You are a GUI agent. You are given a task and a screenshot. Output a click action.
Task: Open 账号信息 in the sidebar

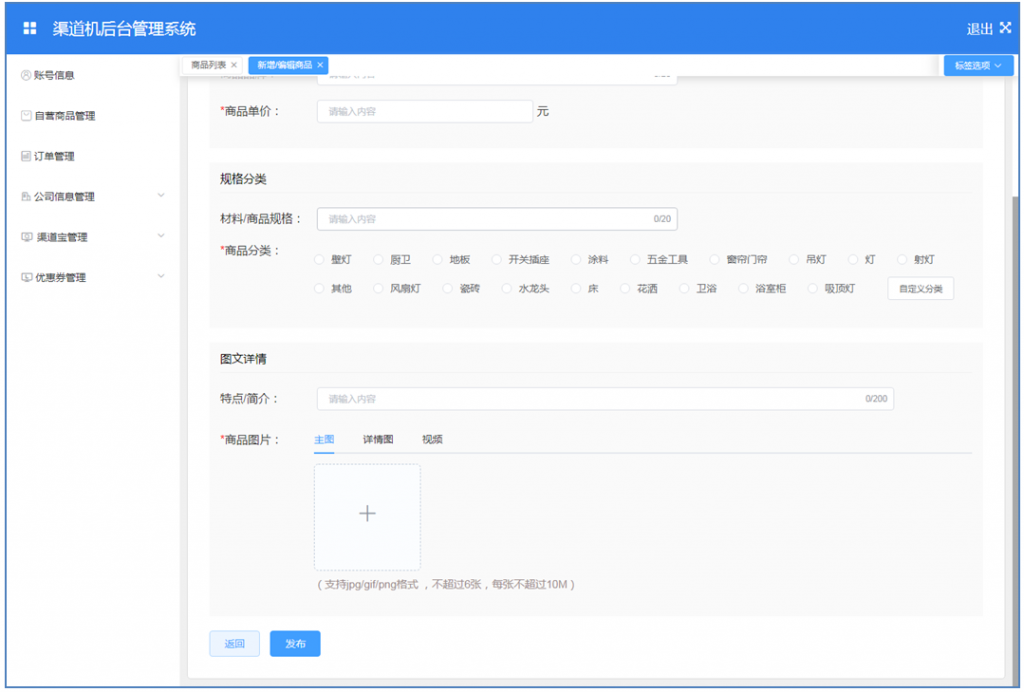(48, 75)
